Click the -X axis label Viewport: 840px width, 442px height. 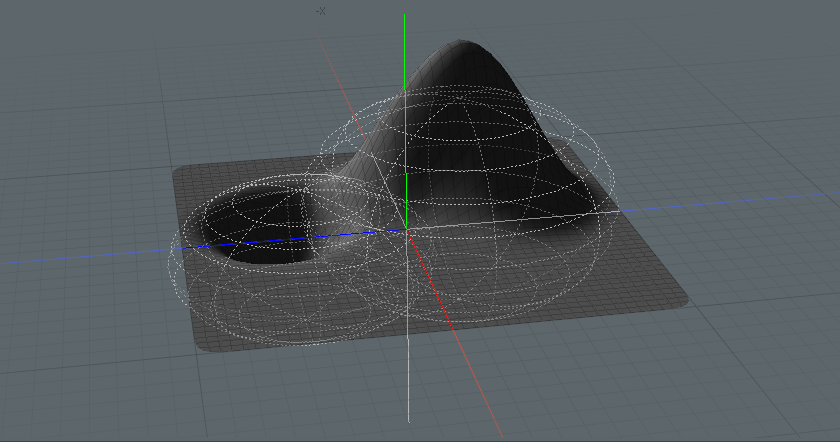pyautogui.click(x=320, y=11)
